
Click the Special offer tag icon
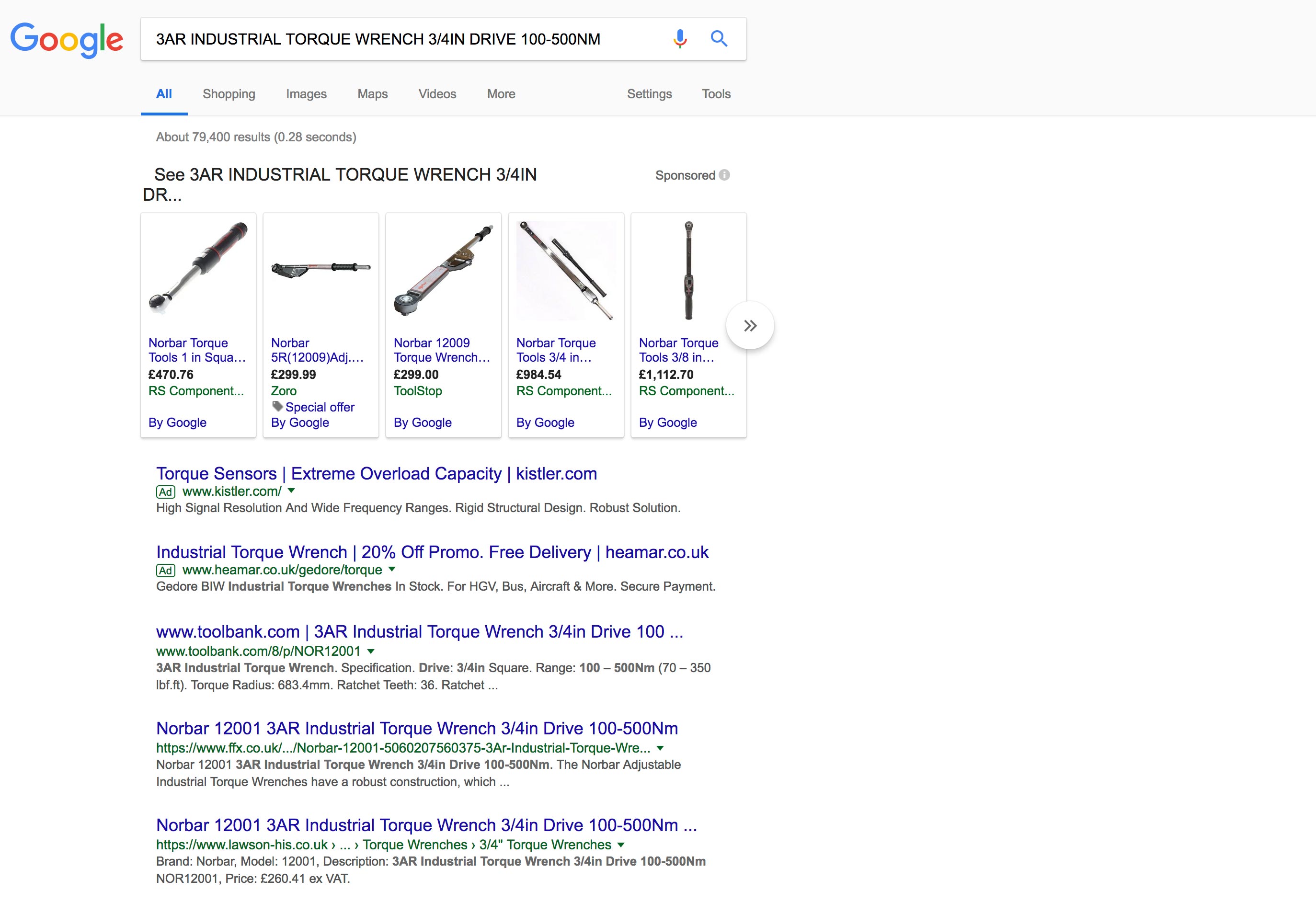coord(277,407)
